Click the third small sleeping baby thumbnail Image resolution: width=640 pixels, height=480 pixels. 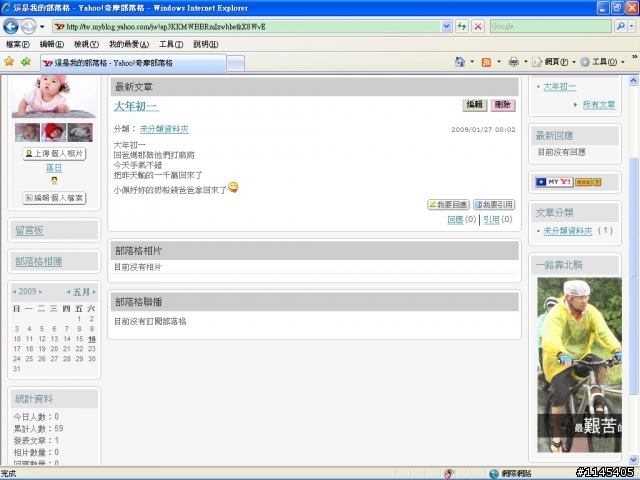tap(80, 133)
